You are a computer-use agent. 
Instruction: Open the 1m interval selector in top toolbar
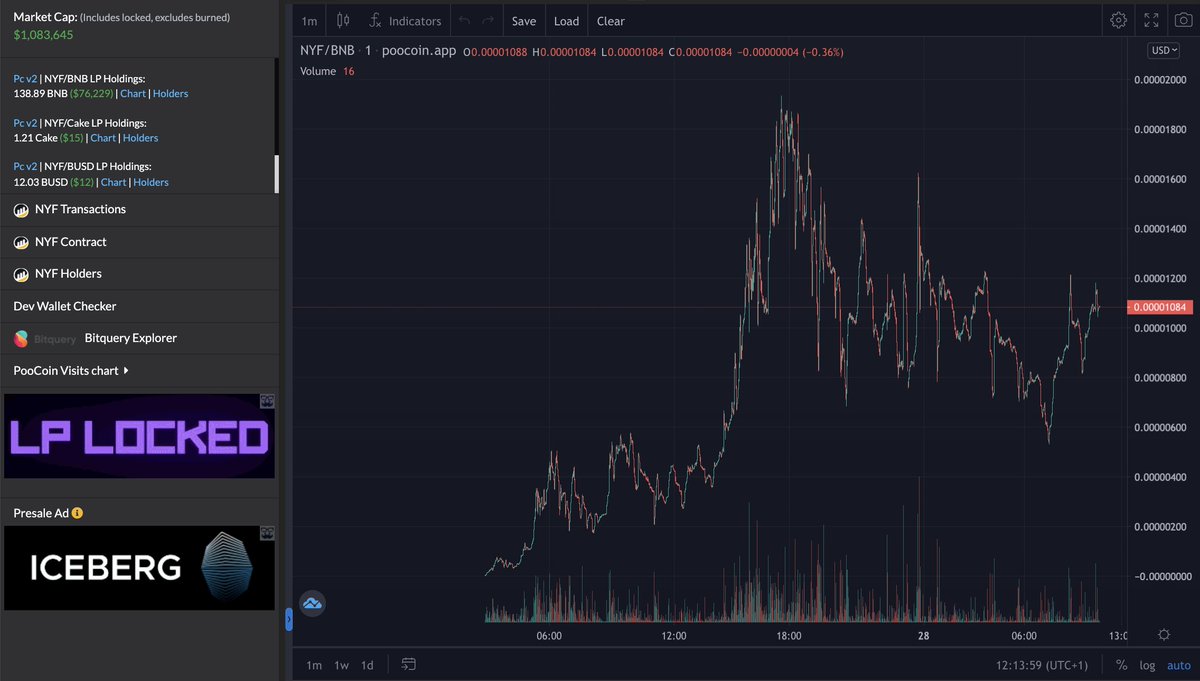pyautogui.click(x=310, y=21)
